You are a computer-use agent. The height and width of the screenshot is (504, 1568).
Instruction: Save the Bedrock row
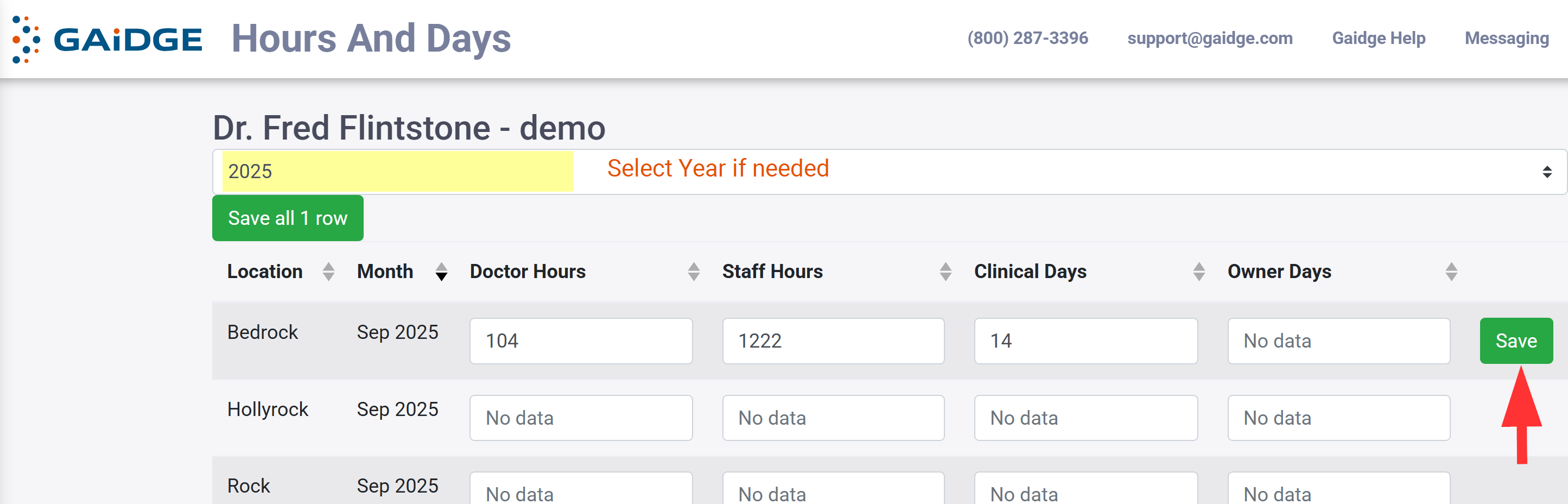pyautogui.click(x=1516, y=341)
